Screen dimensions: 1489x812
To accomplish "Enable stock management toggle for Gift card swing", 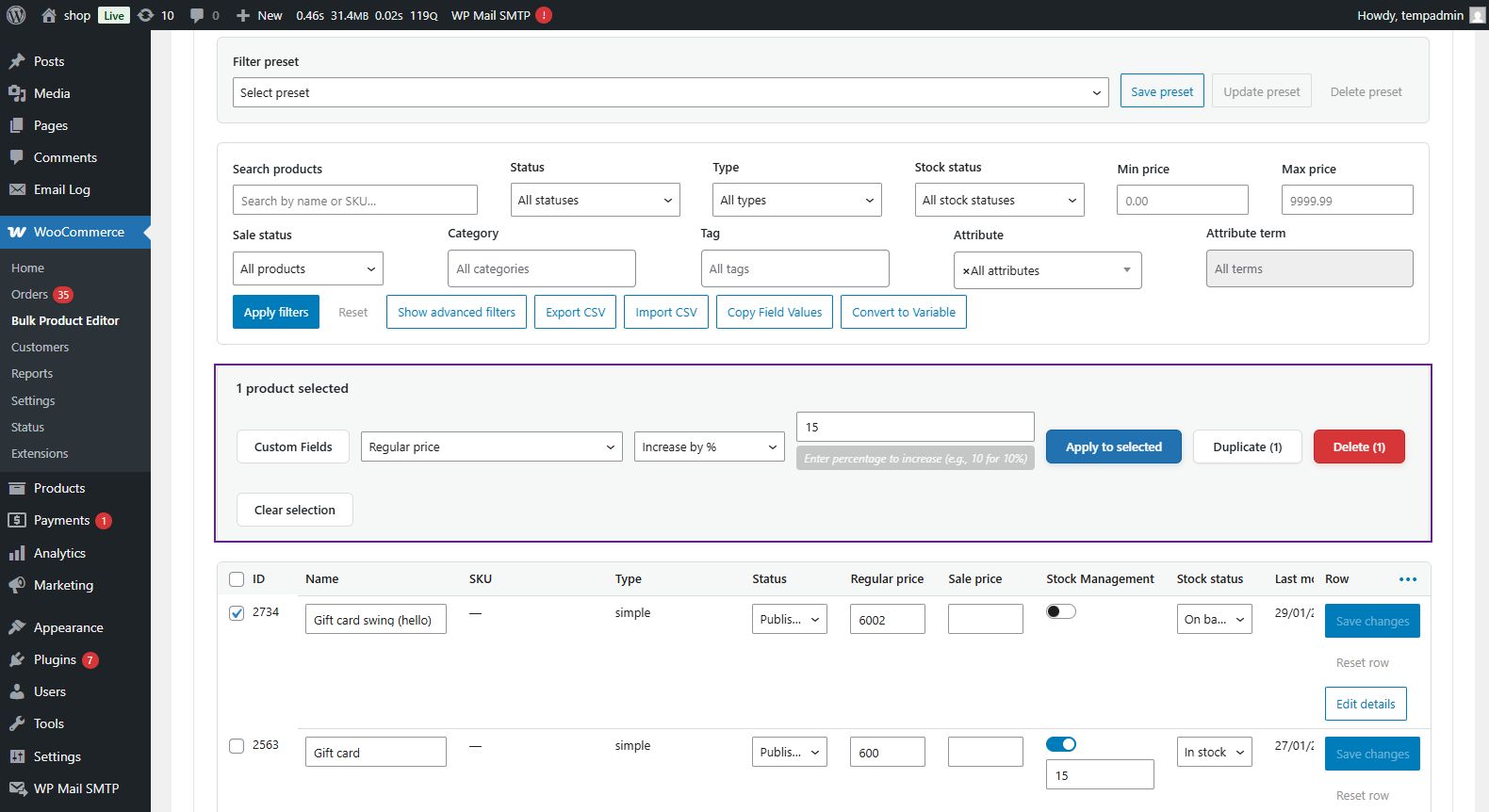I will [x=1060, y=611].
